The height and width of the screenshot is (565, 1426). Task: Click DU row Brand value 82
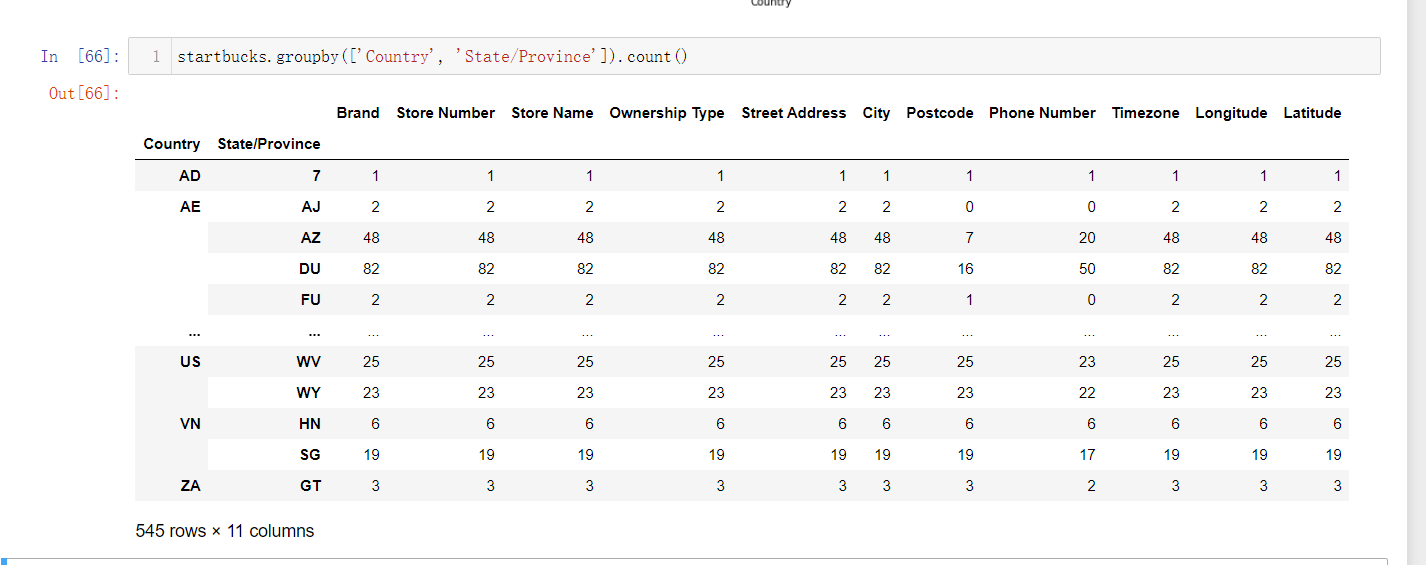coord(370,269)
